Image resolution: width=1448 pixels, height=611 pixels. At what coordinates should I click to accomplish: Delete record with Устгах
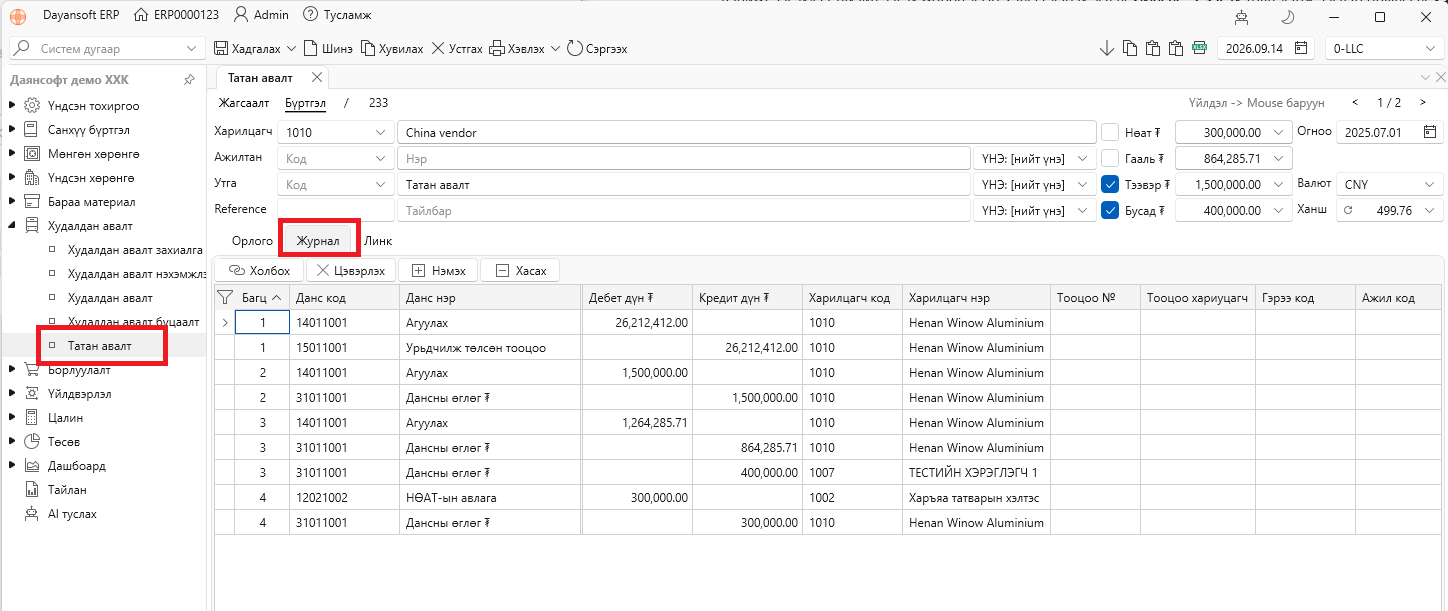pos(457,48)
